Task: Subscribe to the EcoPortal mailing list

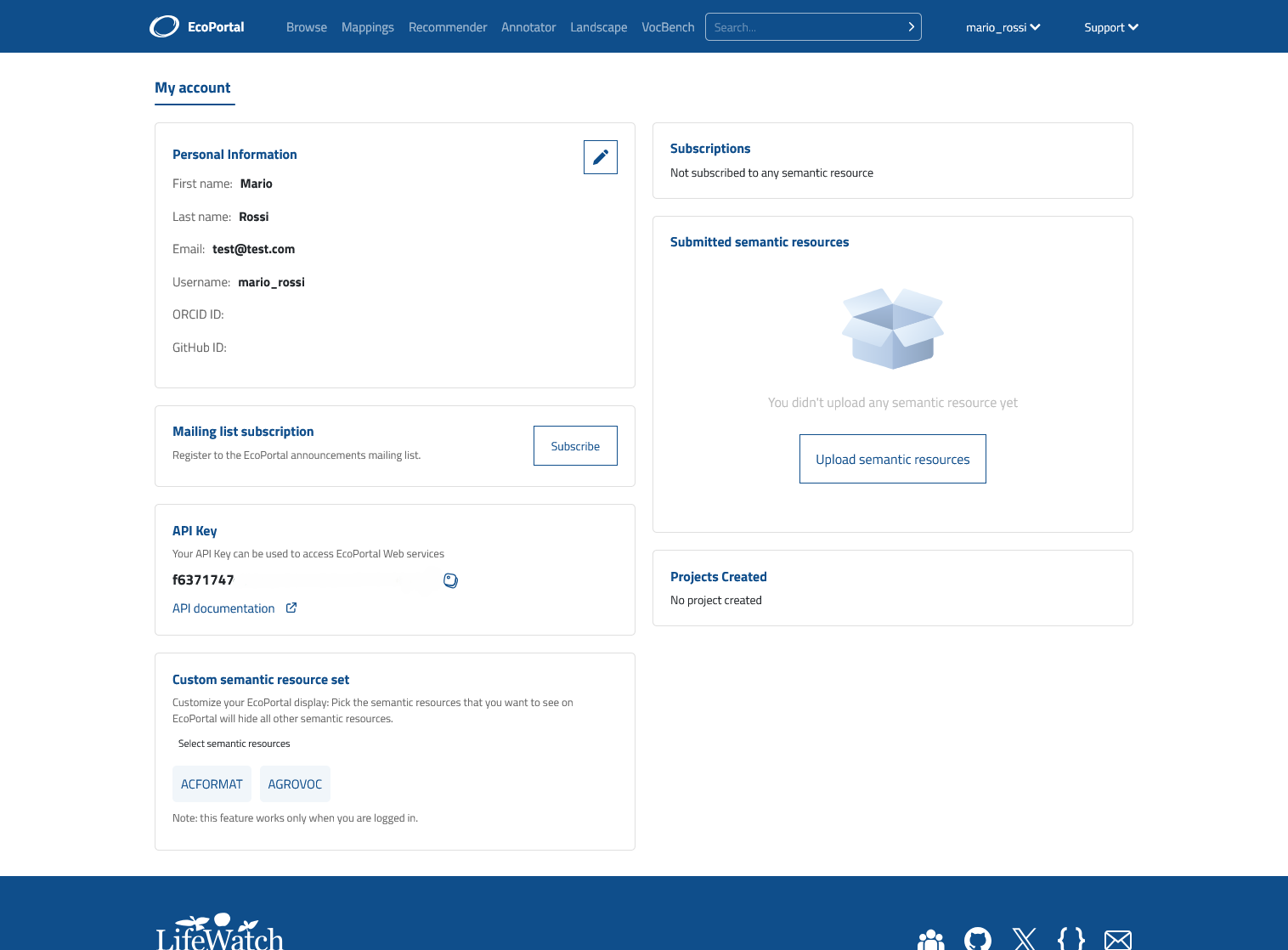Action: point(575,445)
